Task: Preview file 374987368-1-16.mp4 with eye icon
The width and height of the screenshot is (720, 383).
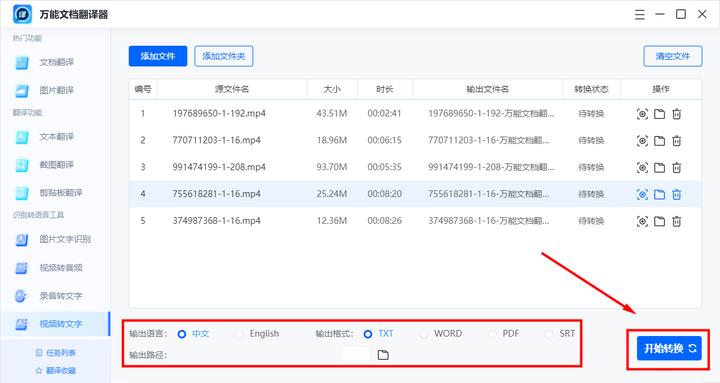Action: pyautogui.click(x=642, y=221)
